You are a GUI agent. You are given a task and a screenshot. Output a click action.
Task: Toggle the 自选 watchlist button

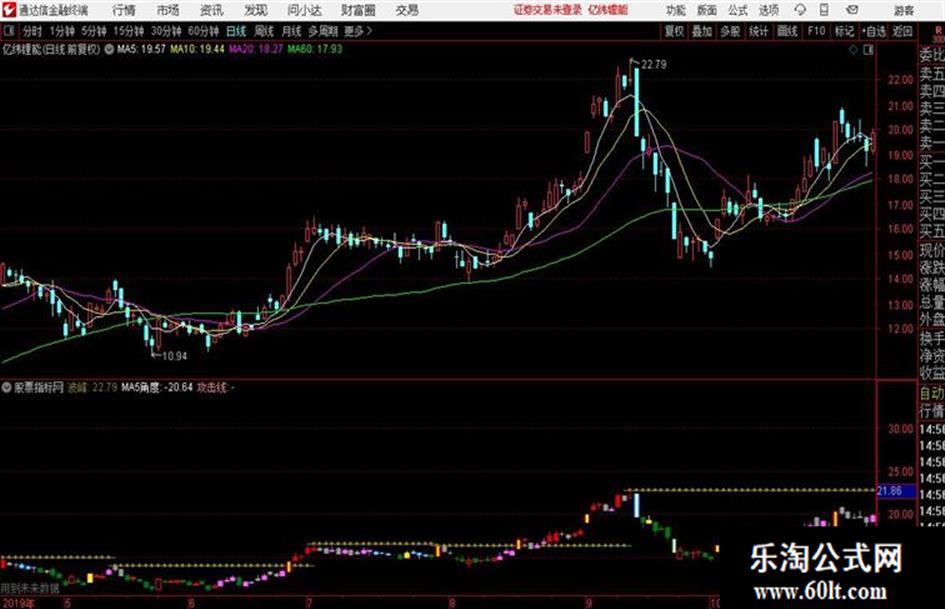tap(873, 31)
